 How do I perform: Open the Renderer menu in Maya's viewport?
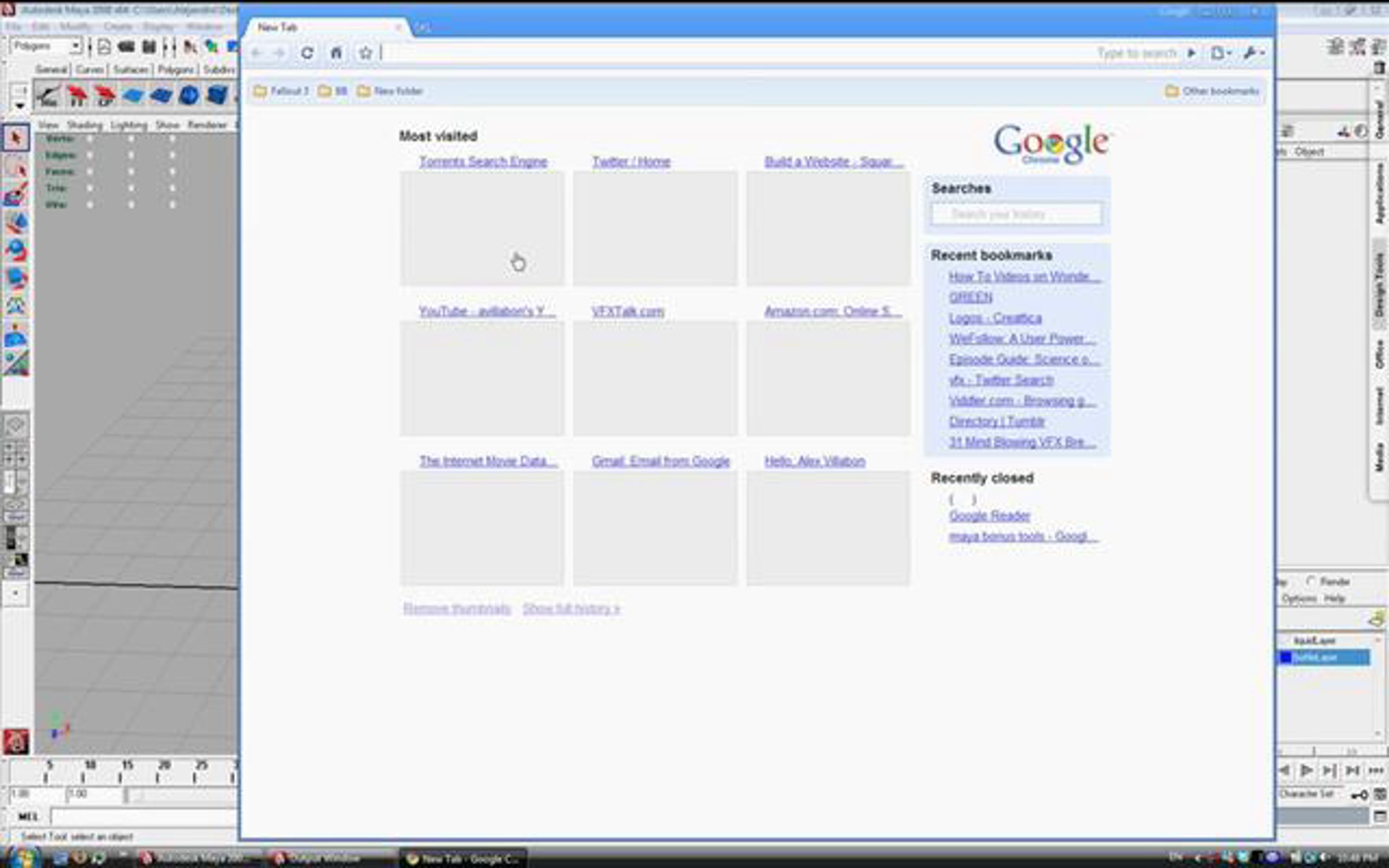click(207, 125)
